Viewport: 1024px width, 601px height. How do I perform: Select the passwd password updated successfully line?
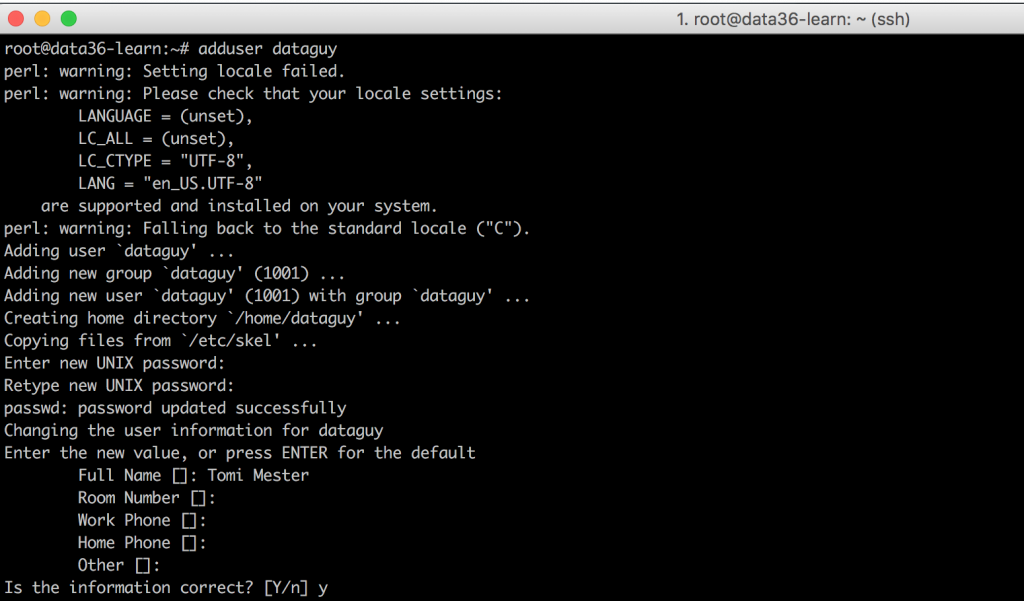pyautogui.click(x=176, y=407)
